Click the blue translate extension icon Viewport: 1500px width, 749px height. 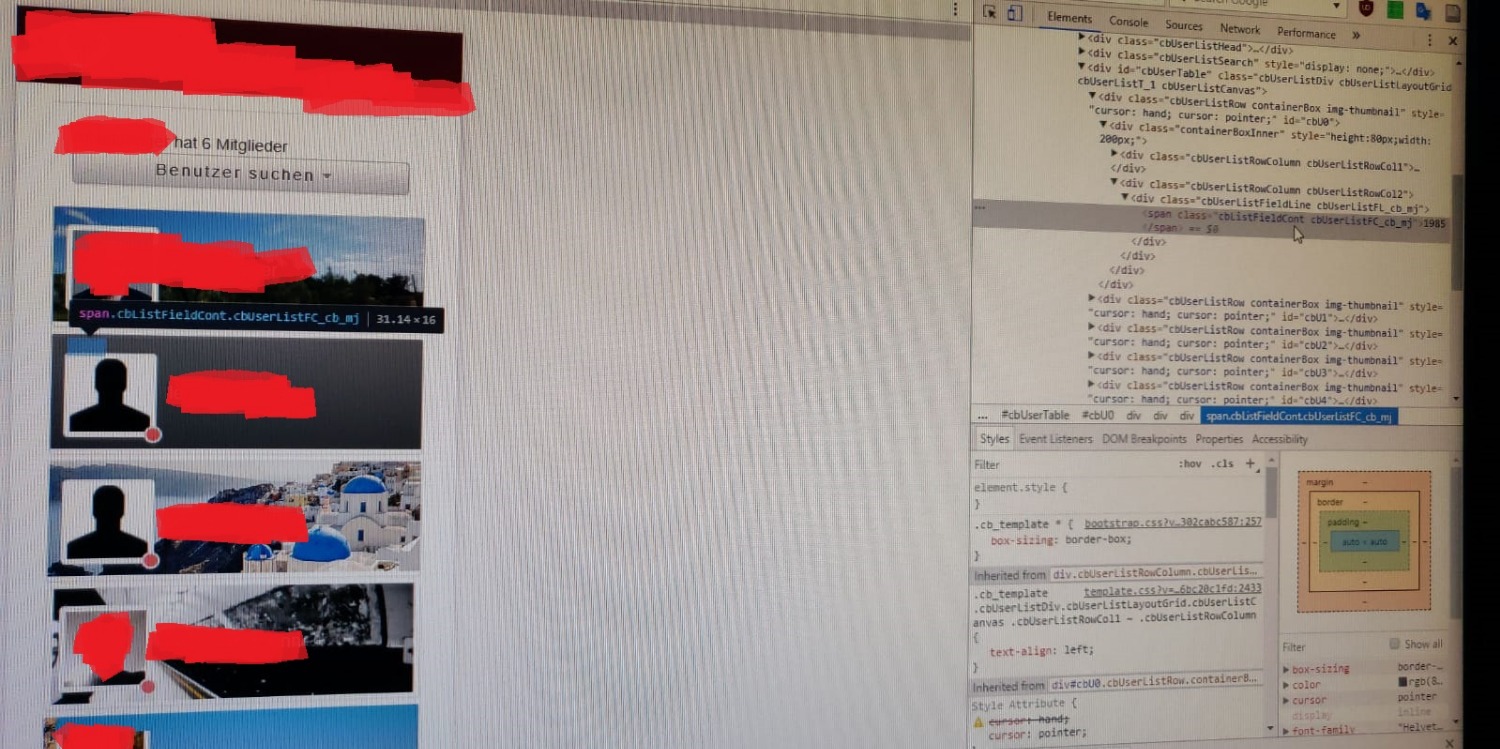tap(1423, 11)
